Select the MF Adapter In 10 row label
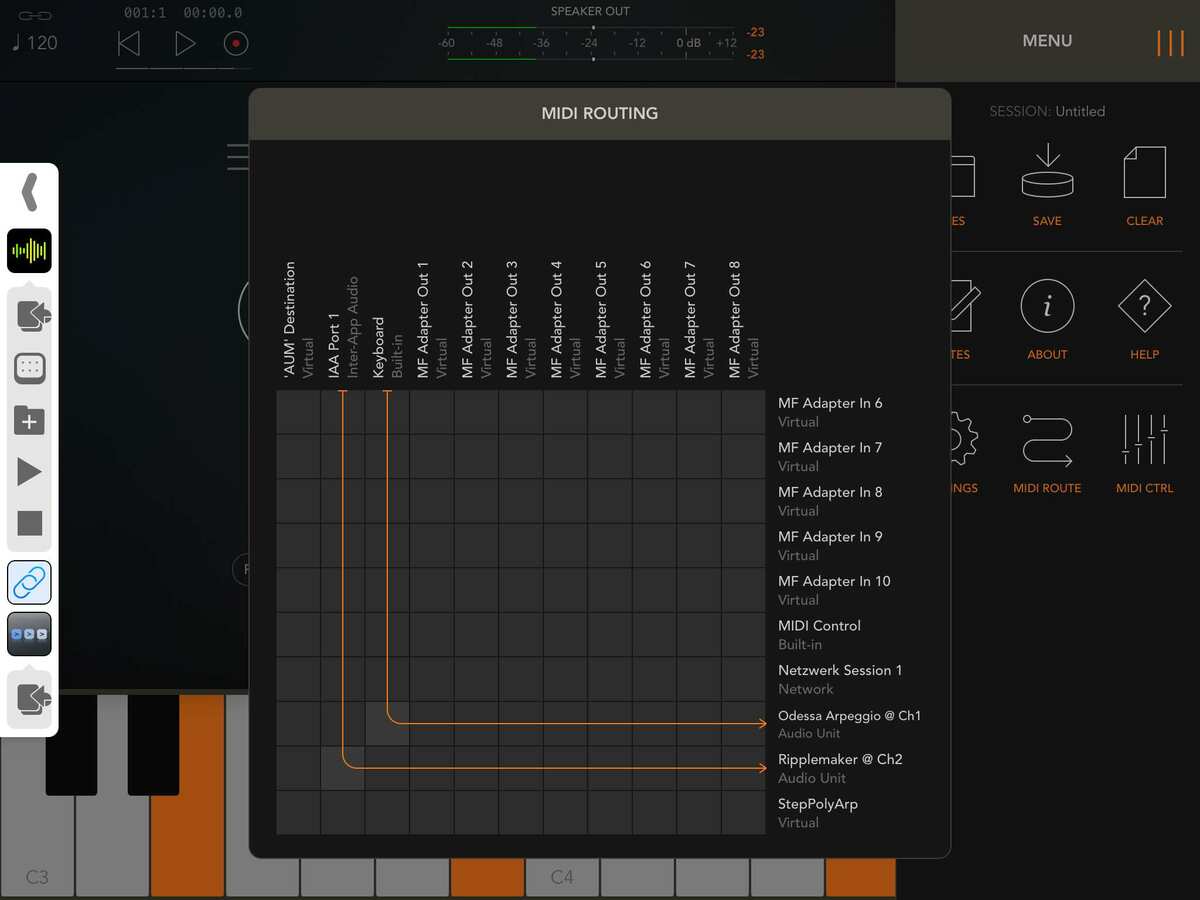 pyautogui.click(x=834, y=590)
